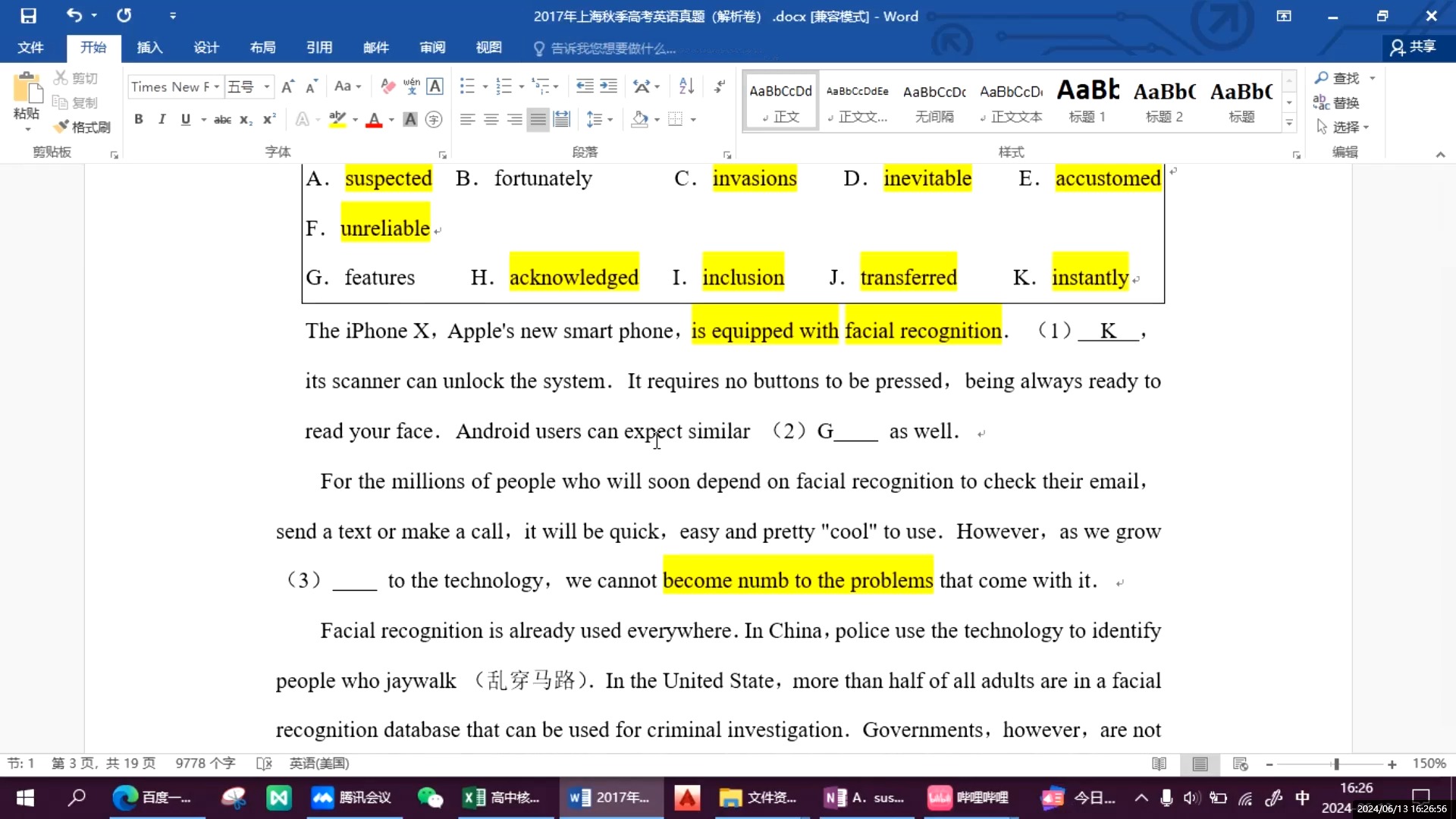Open the Font dialog launcher
The image size is (1456, 819).
point(443,155)
